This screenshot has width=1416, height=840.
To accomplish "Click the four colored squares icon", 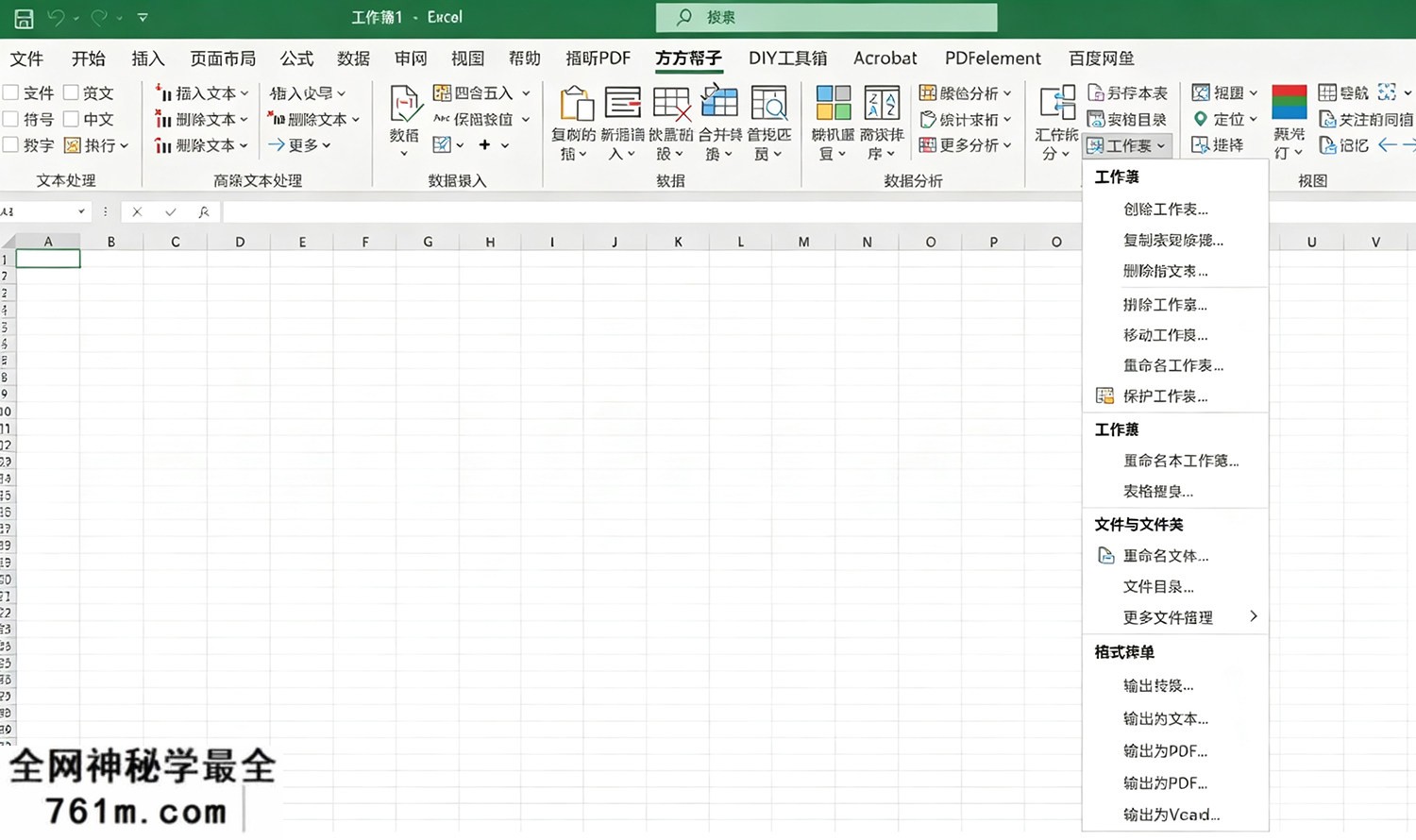I will click(x=833, y=103).
